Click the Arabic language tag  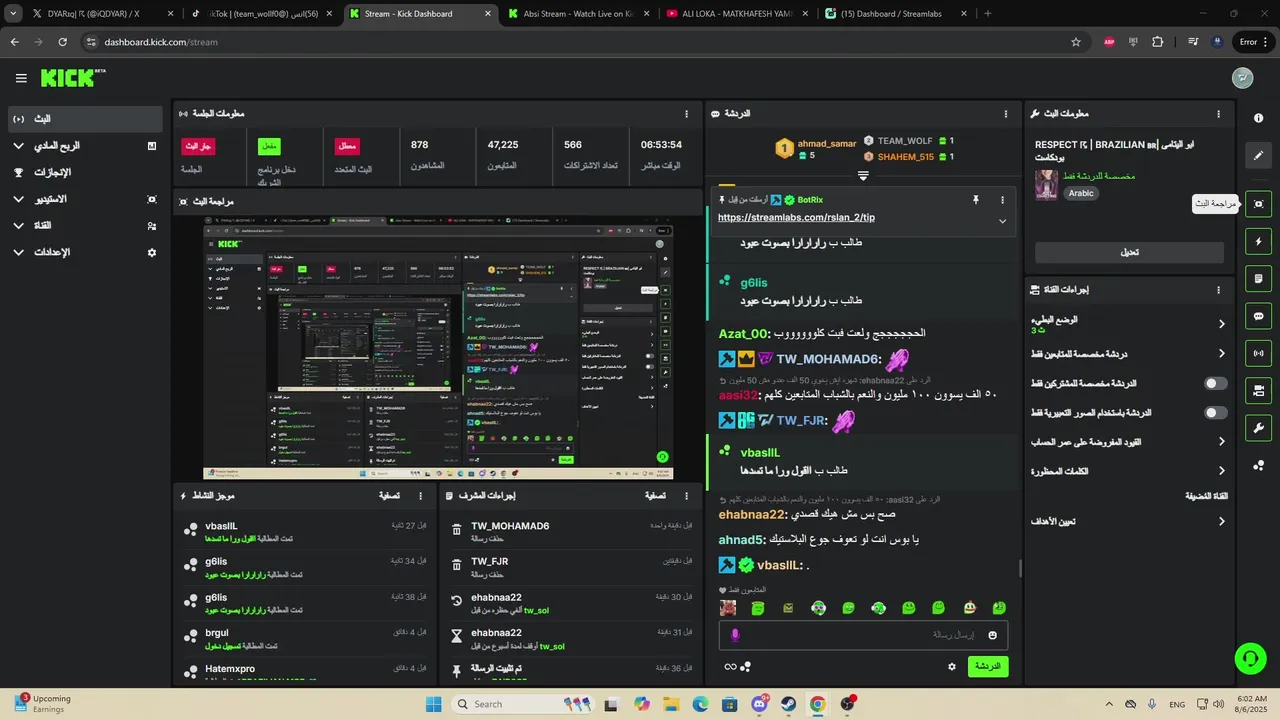point(1081,193)
